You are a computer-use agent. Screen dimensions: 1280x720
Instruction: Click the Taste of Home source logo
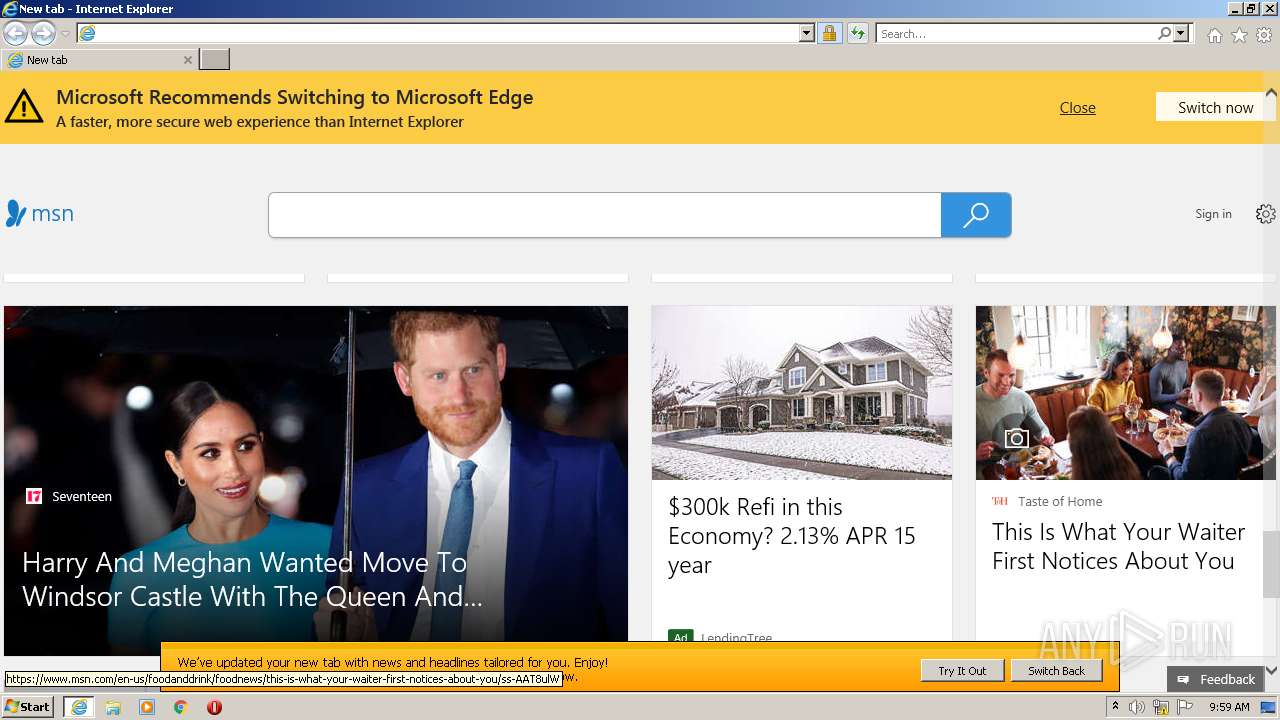pos(1000,502)
